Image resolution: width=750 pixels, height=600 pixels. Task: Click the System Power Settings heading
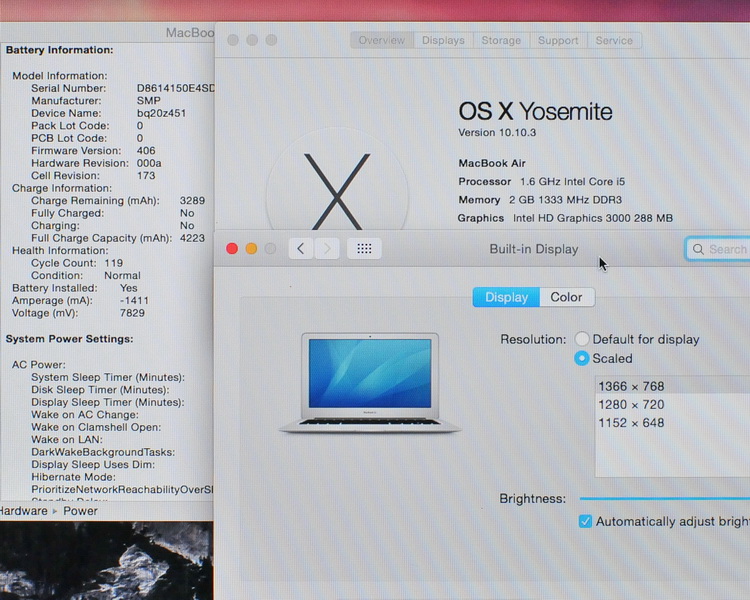click(x=69, y=339)
